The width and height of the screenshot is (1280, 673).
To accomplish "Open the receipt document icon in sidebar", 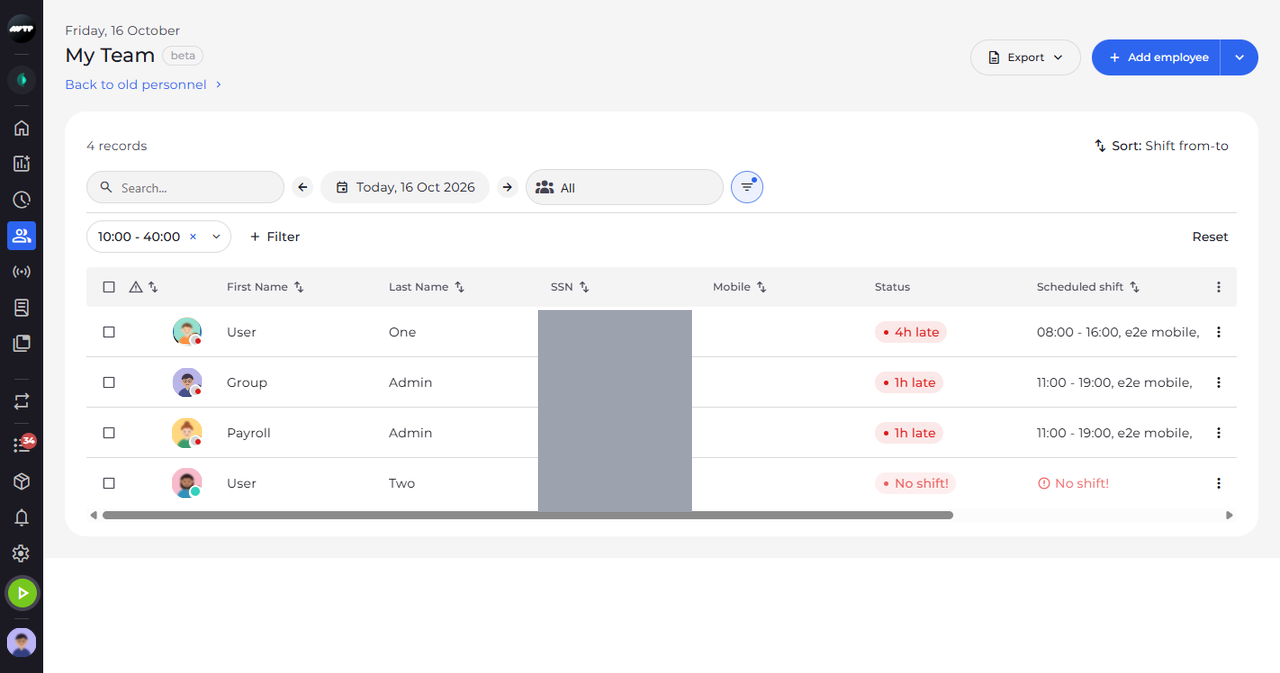I will pos(21,308).
